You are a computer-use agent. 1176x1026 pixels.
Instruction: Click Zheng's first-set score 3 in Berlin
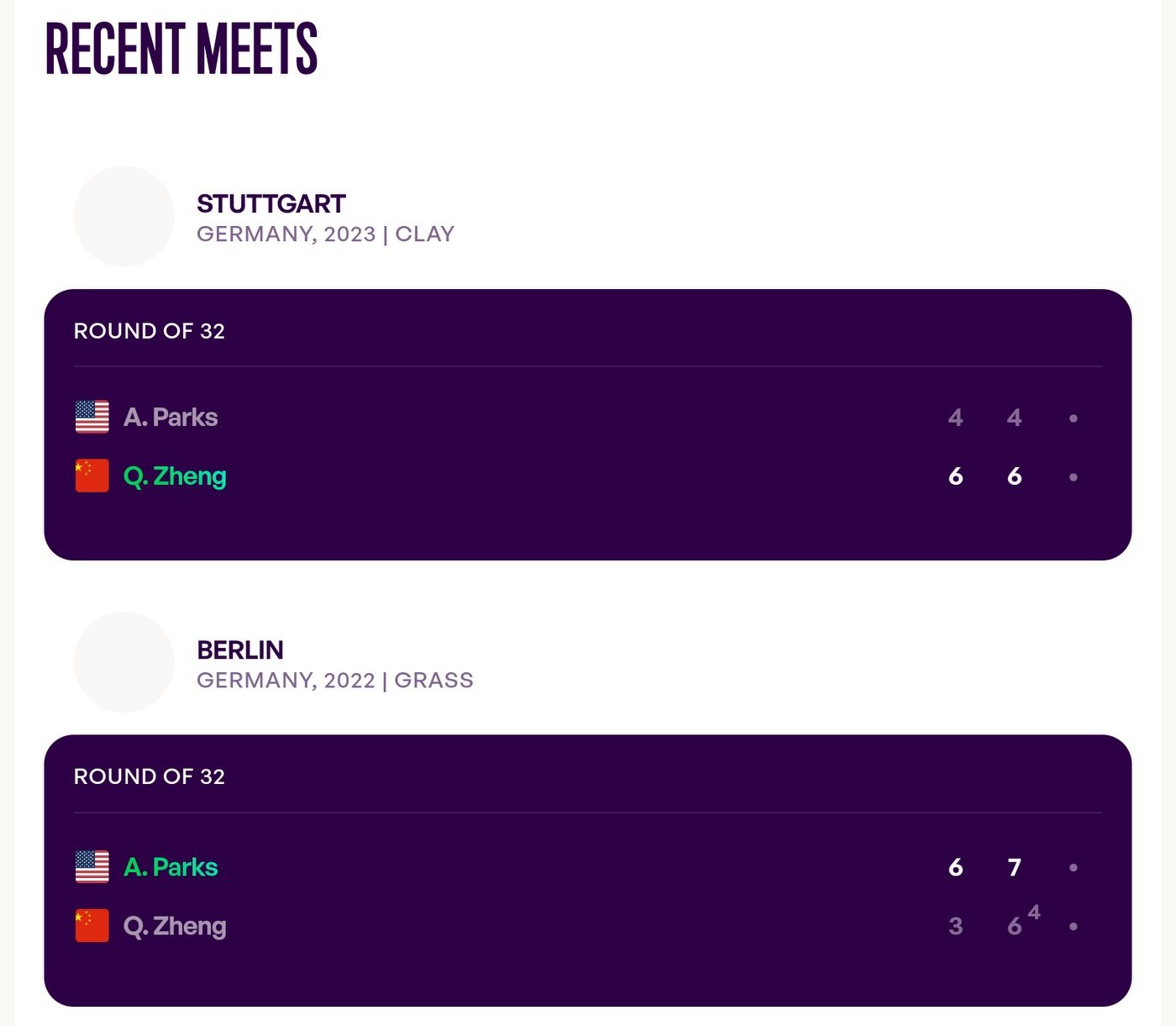[956, 926]
